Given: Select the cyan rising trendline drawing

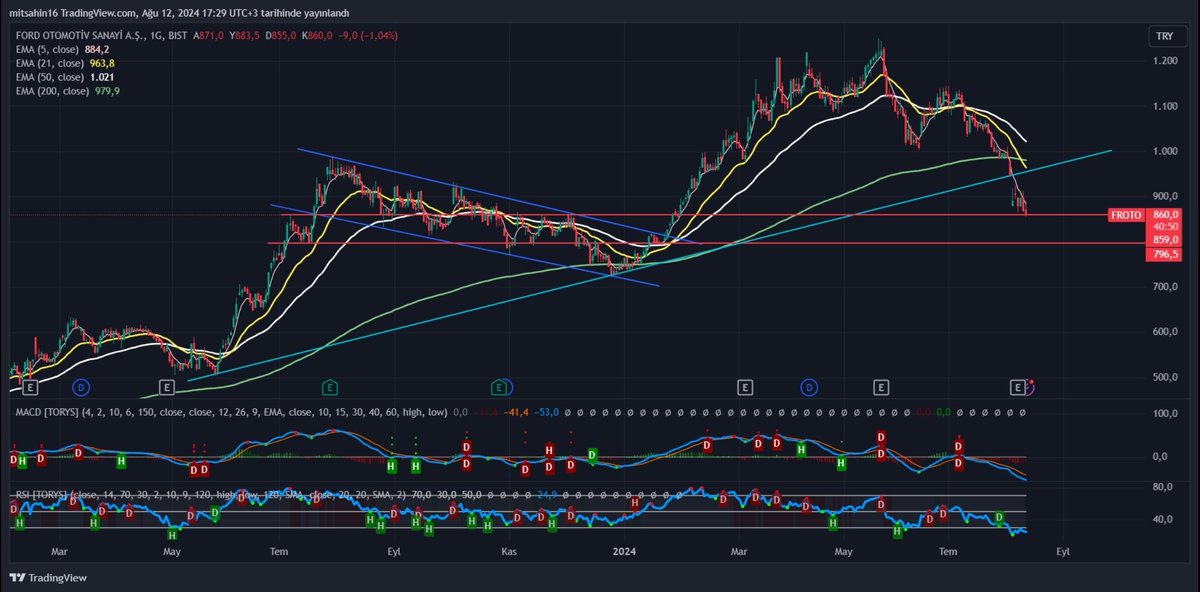Looking at the screenshot, I should click(650, 265).
